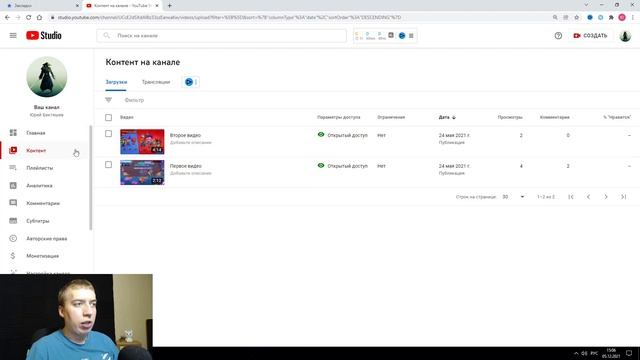Switch to the first browser tab
The image size is (640, 360).
(x=42, y=6)
